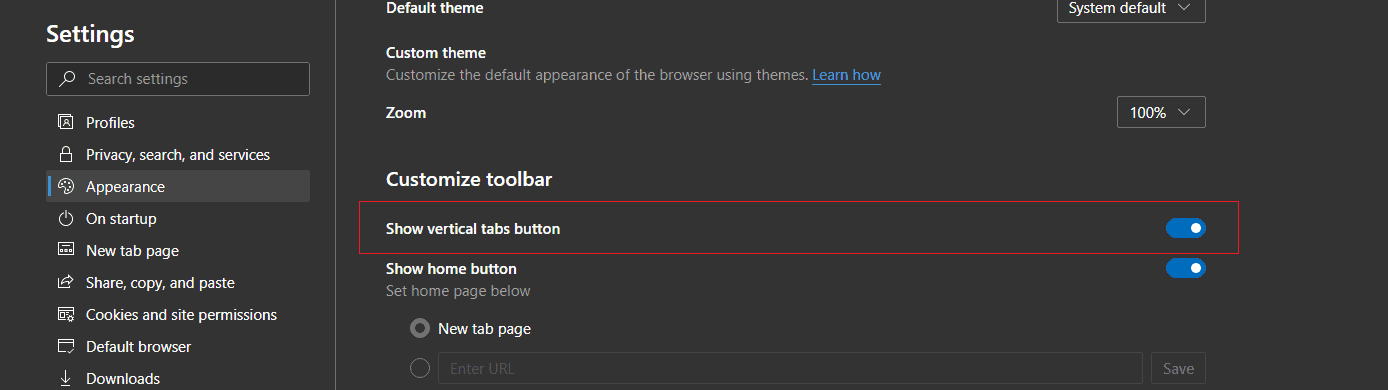Click the On startup power icon
This screenshot has height=390, width=1388.
point(66,219)
